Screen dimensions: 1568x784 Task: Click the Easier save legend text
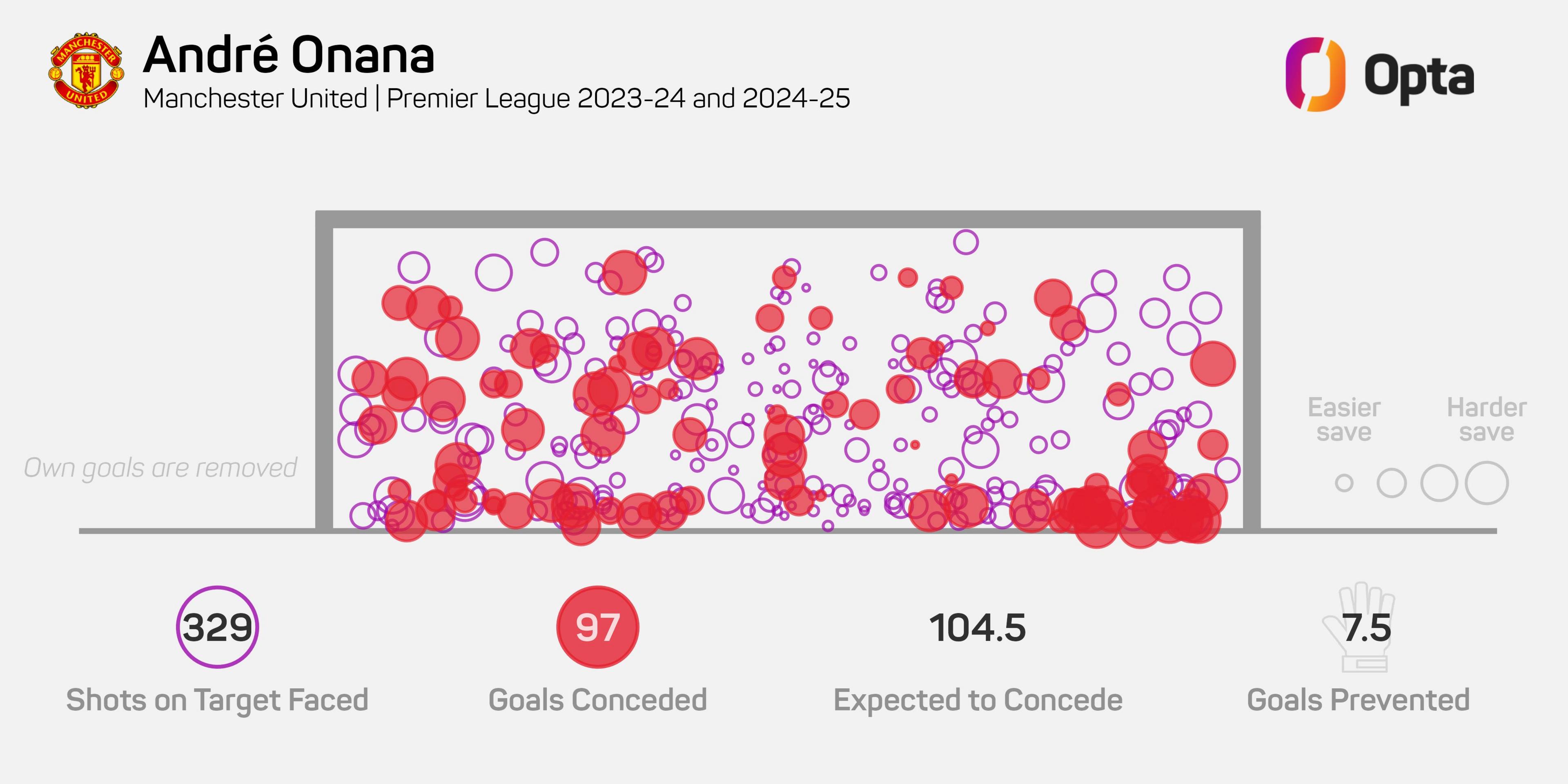[x=1344, y=419]
